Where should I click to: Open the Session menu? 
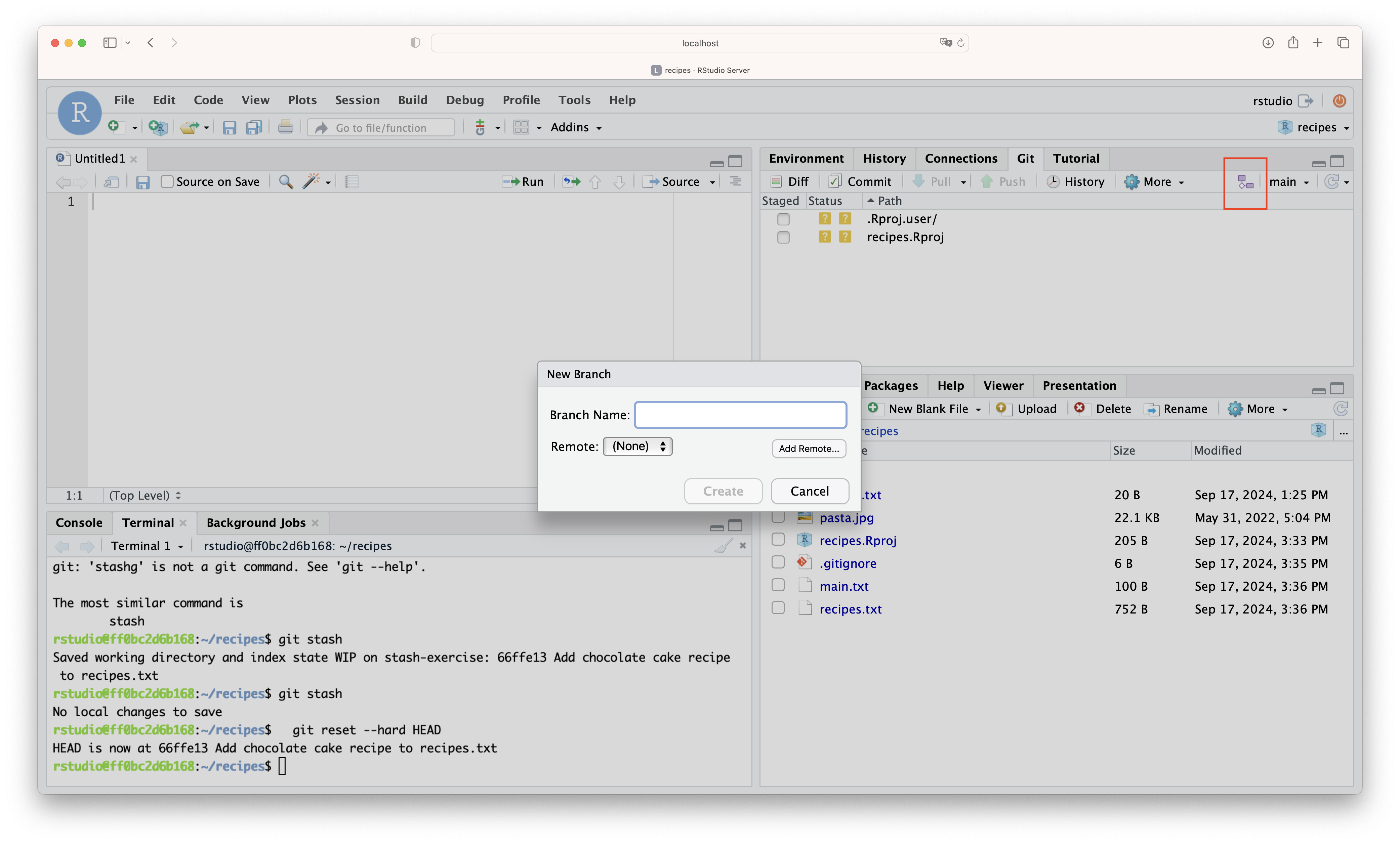(x=357, y=100)
